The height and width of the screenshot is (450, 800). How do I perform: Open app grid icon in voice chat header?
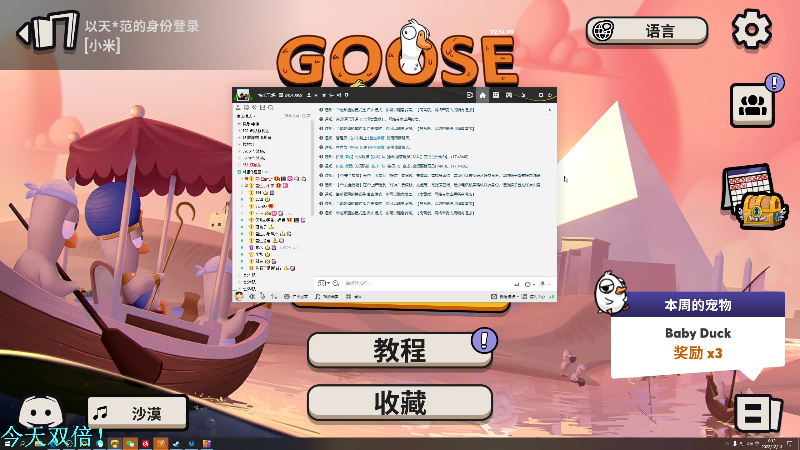[x=495, y=95]
